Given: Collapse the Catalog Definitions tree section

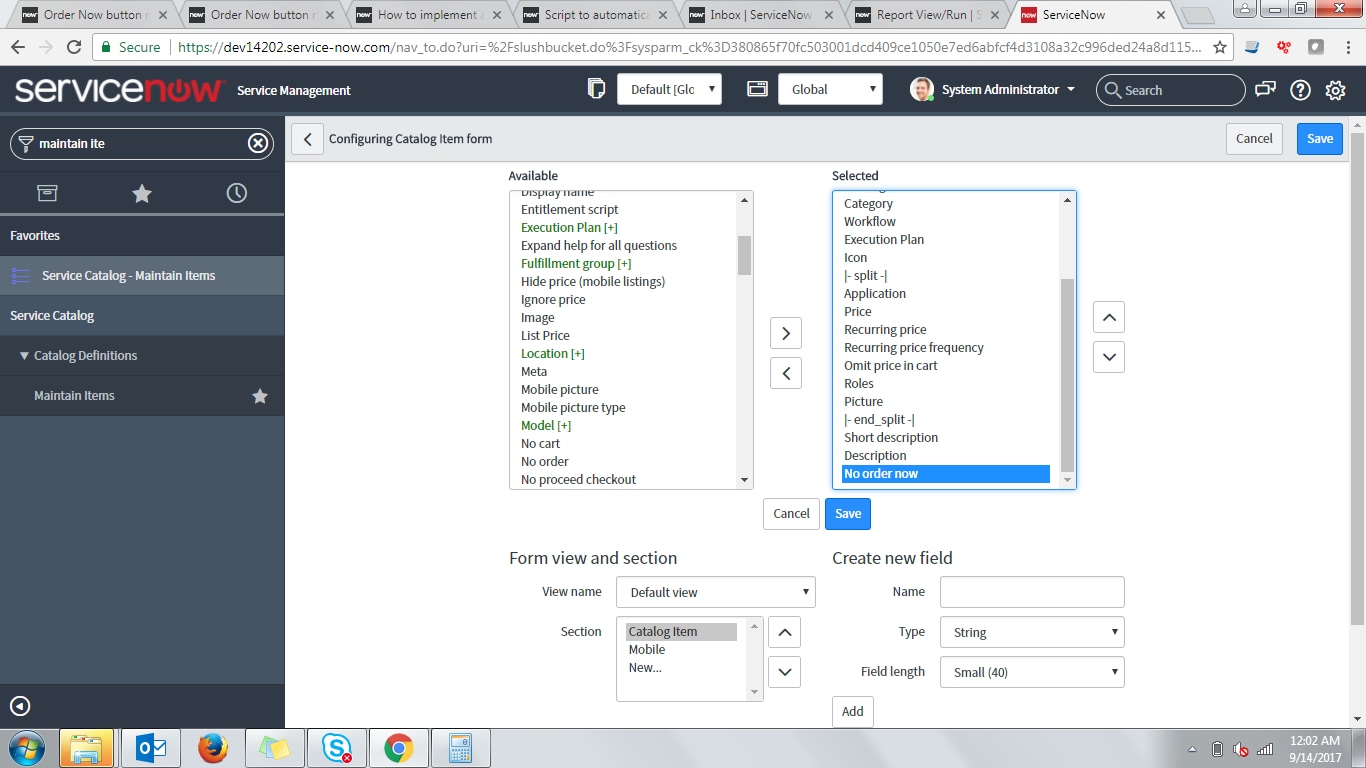Looking at the screenshot, I should (x=24, y=355).
